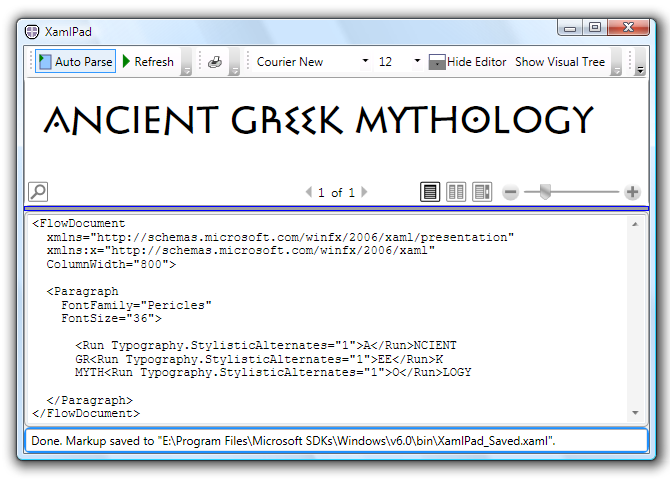This screenshot has height=479, width=670.
Task: Click the editor scrollbar down arrow
Action: click(635, 413)
